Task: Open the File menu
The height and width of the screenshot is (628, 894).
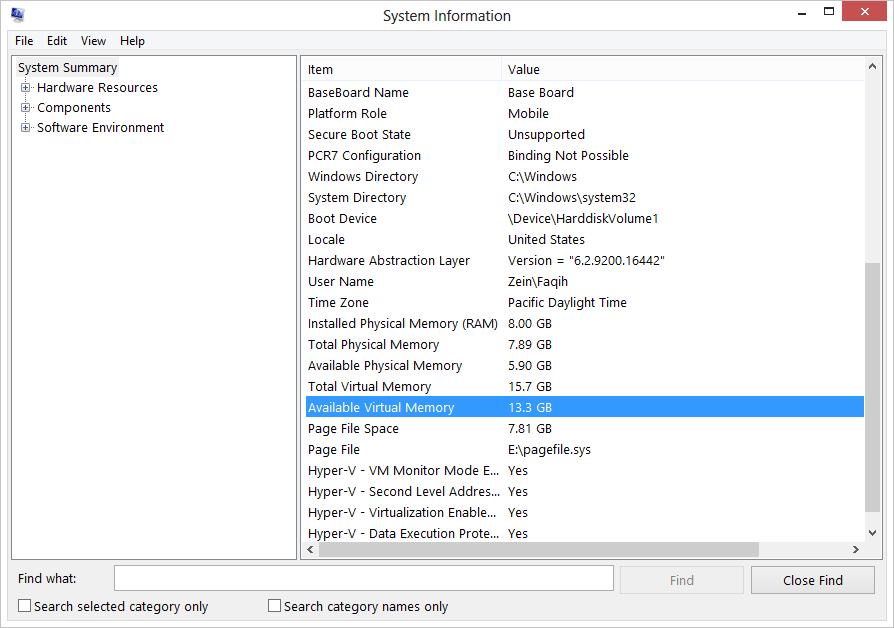Action: (23, 41)
